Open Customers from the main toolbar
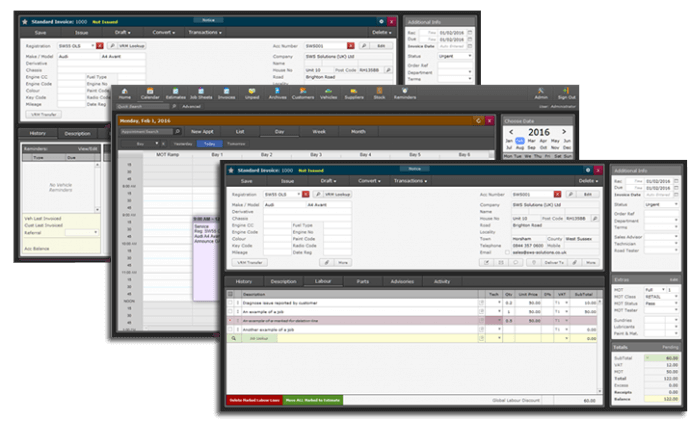Screen dimensions: 690x421 tap(303, 94)
